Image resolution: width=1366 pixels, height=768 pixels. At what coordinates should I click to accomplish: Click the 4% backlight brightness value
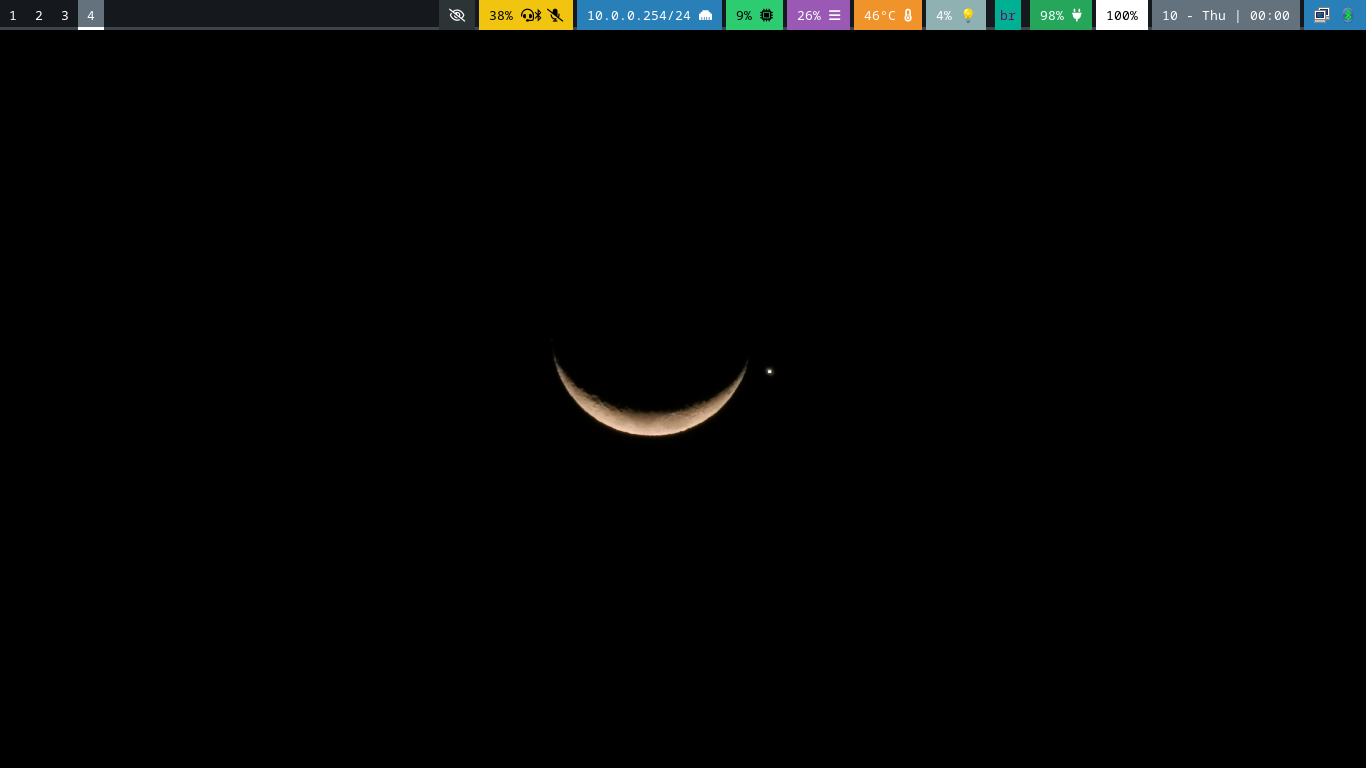pos(944,15)
